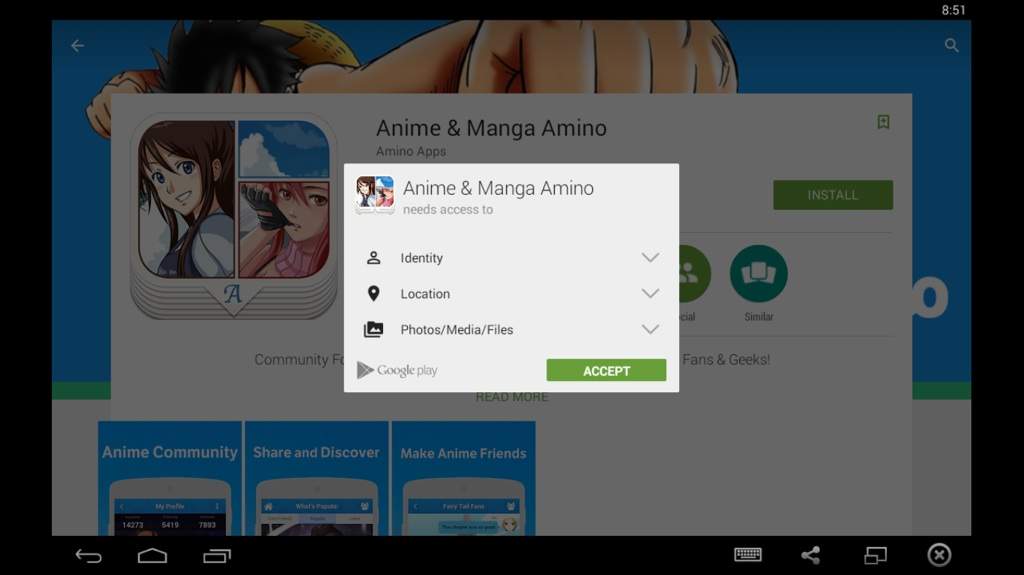Image resolution: width=1024 pixels, height=575 pixels.
Task: Click the Location permission label
Action: (425, 294)
